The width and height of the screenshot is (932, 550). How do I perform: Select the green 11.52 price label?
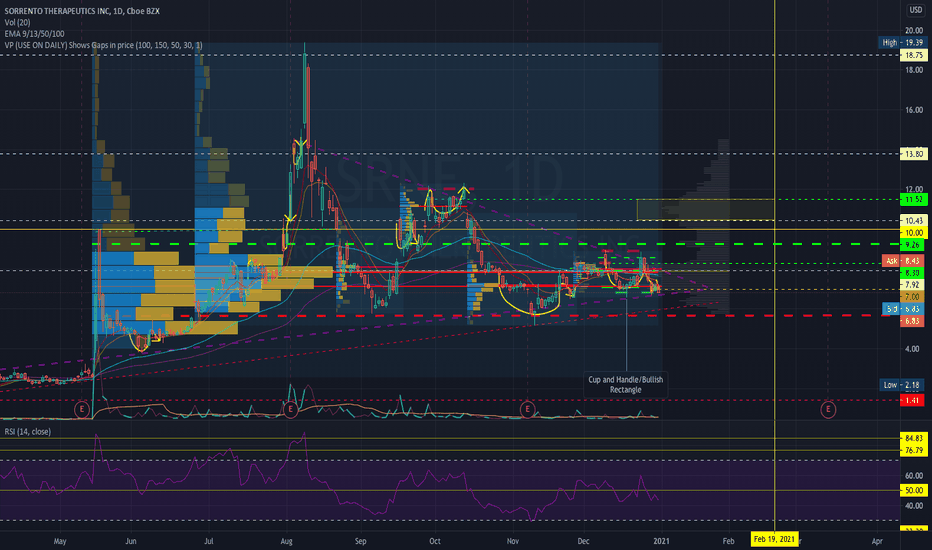(914, 199)
